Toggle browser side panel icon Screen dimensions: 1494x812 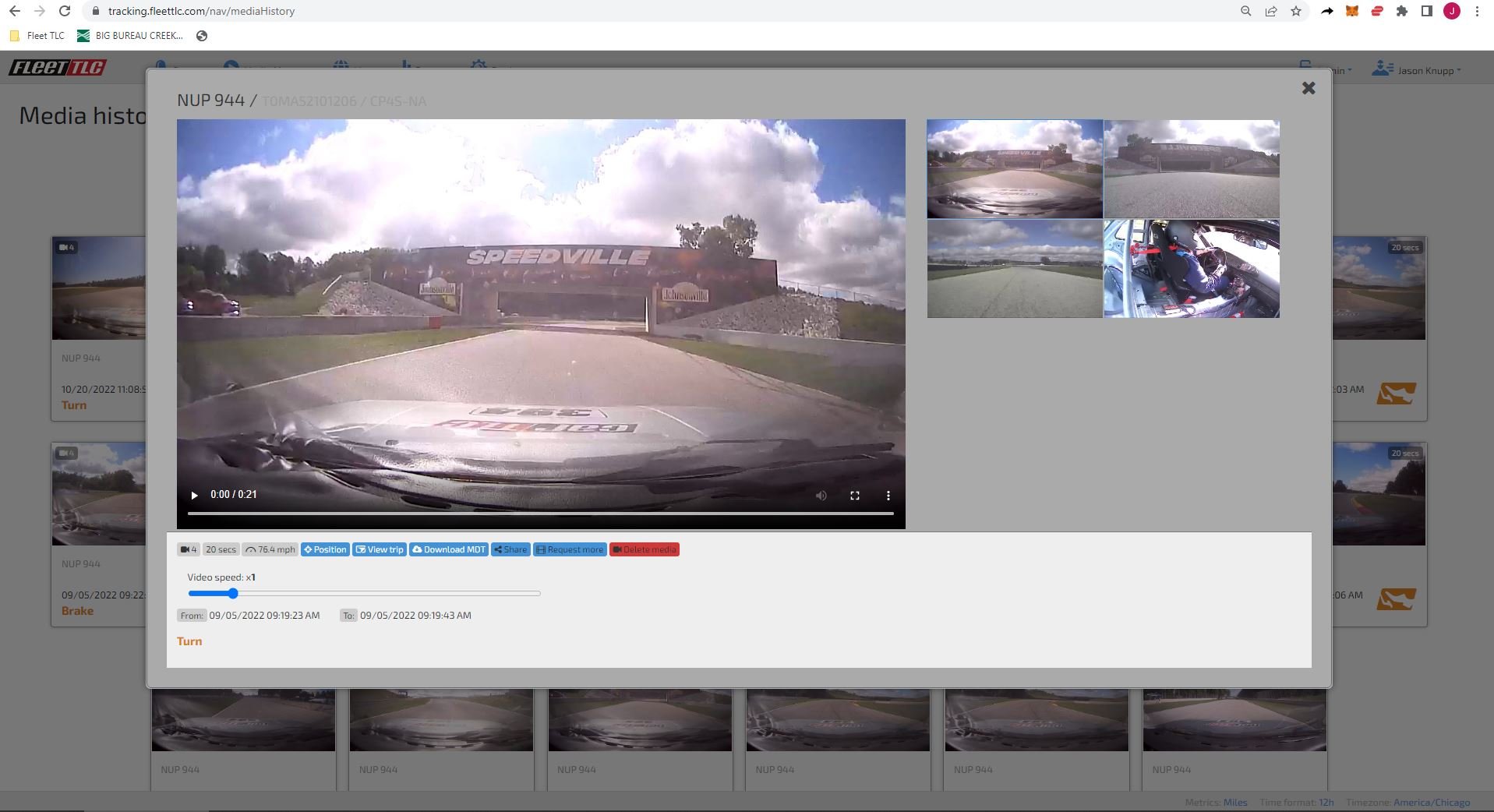[1427, 11]
